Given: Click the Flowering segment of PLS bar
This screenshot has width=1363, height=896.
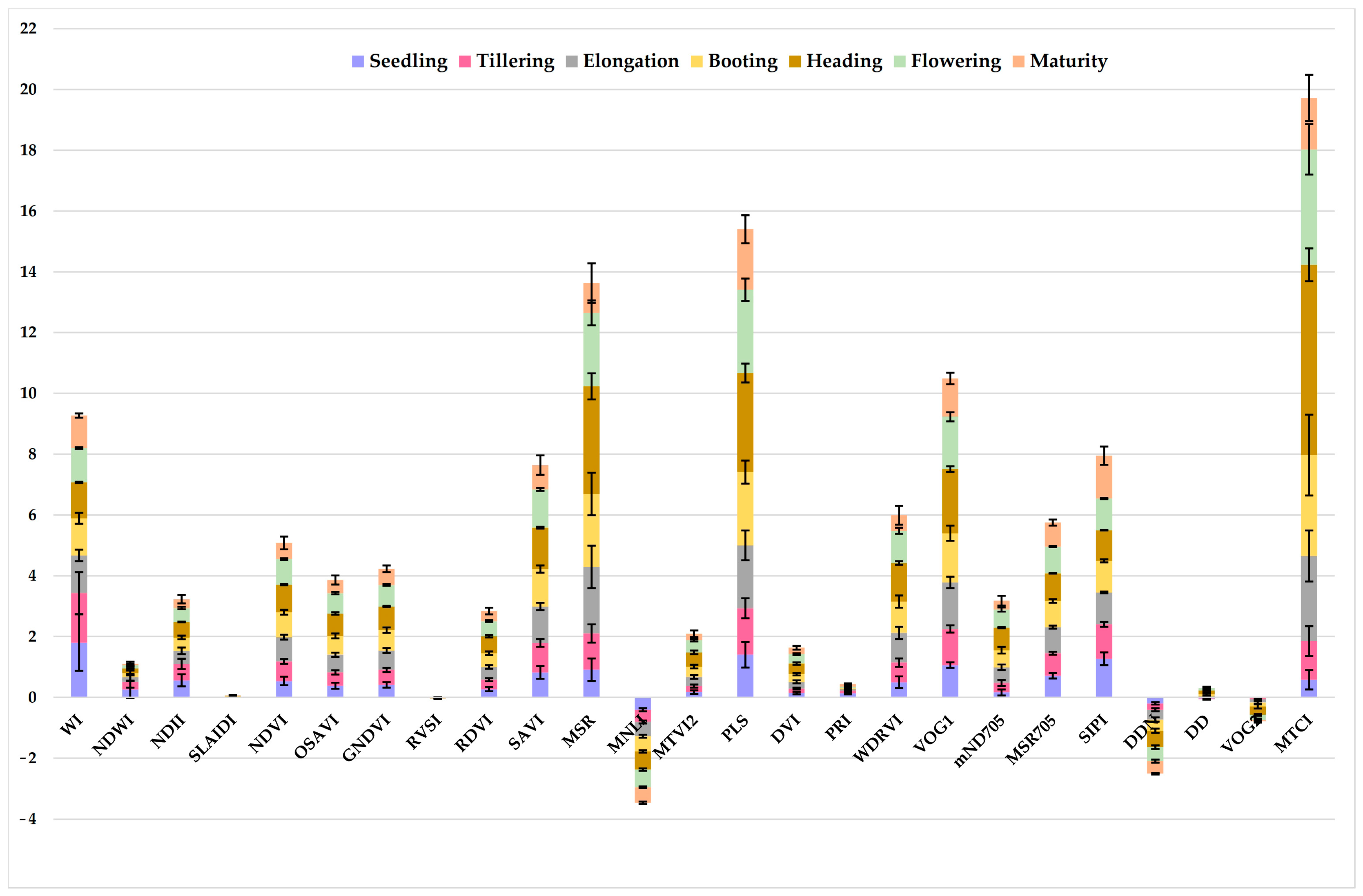Looking at the screenshot, I should pos(745,332).
